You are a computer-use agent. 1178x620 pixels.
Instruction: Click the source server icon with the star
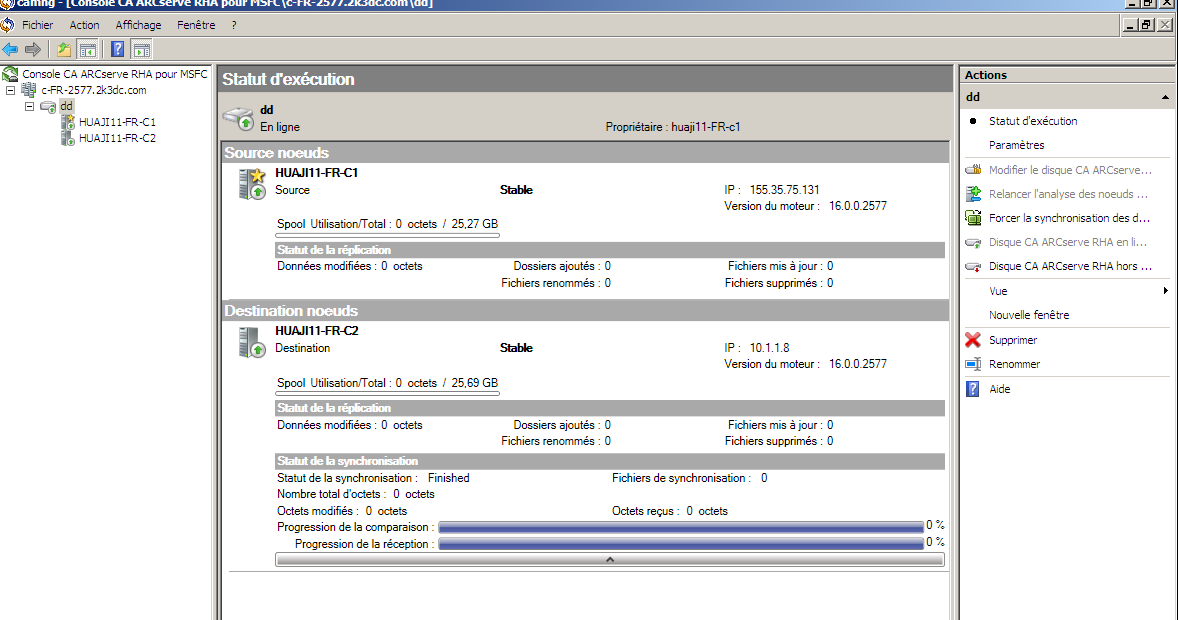(252, 184)
